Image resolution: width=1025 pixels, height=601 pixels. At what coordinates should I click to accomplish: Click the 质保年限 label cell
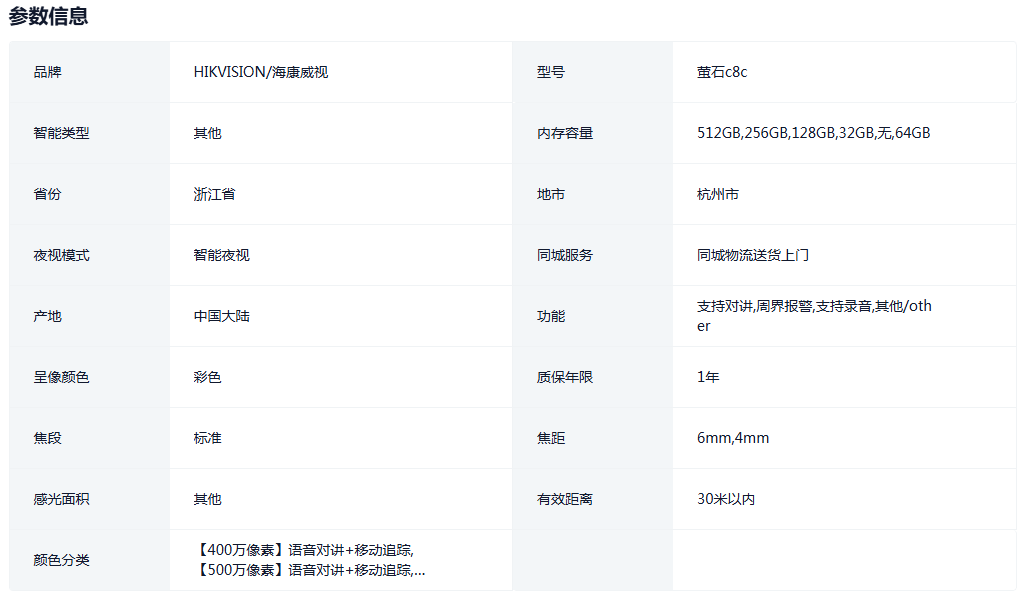564,377
